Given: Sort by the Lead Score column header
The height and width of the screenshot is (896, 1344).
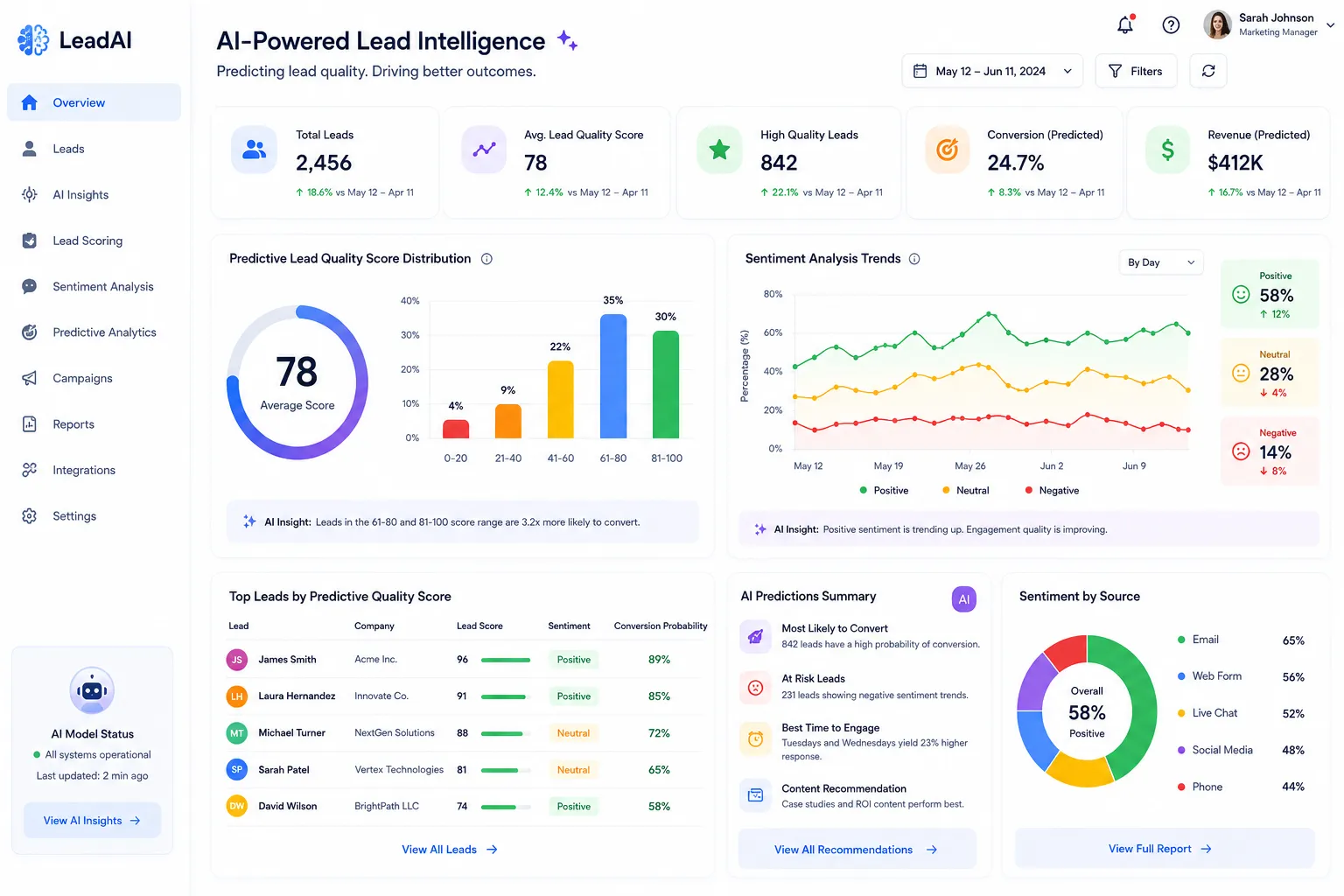Looking at the screenshot, I should tap(479, 626).
